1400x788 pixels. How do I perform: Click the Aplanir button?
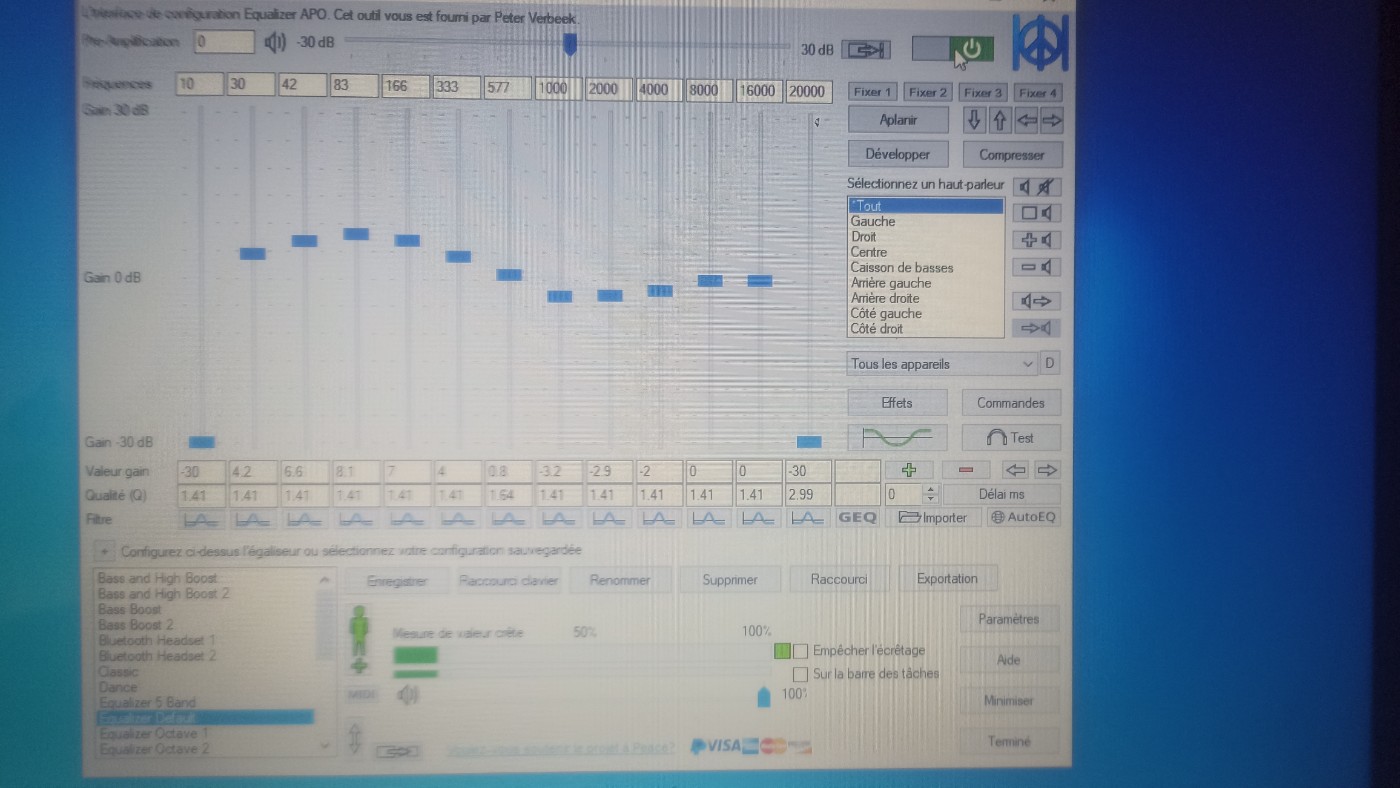point(898,120)
